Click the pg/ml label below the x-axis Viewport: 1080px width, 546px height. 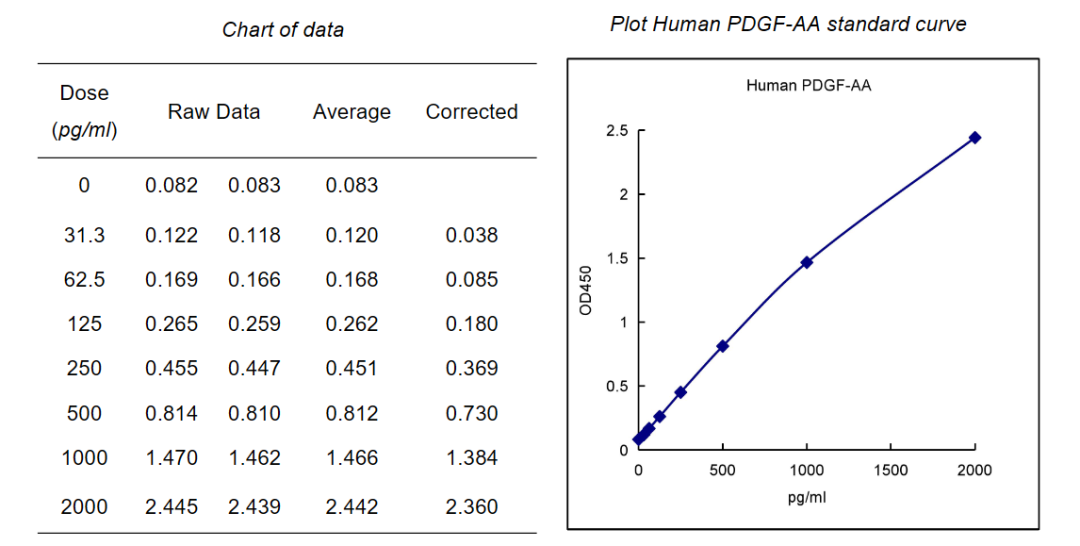[807, 496]
